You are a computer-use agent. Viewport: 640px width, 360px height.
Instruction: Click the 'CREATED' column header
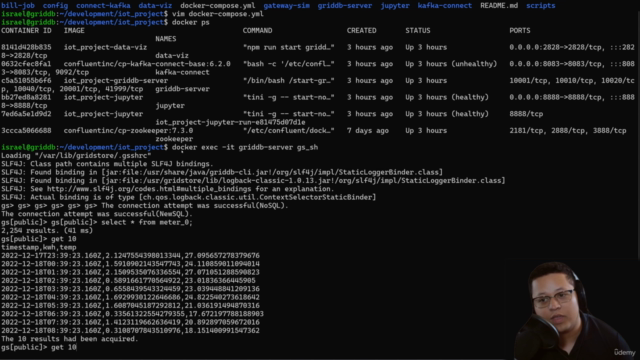click(x=362, y=31)
